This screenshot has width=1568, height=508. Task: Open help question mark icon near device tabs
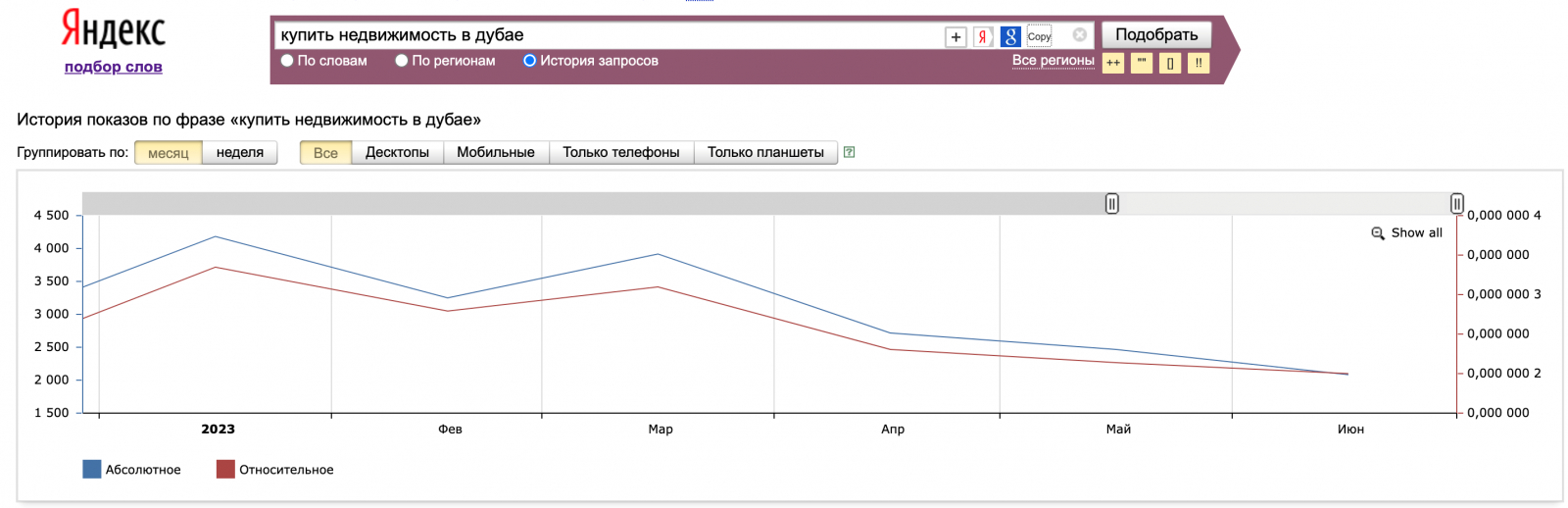849,152
